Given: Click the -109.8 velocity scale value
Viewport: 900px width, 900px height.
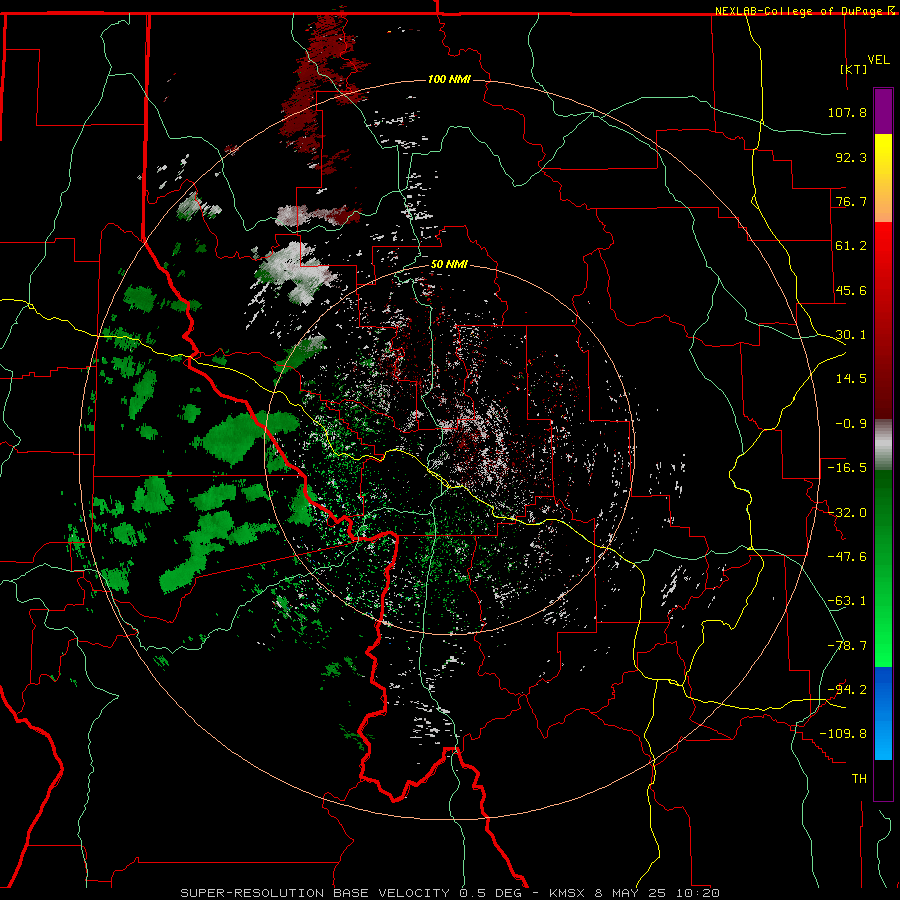Looking at the screenshot, I should pyautogui.click(x=843, y=734).
